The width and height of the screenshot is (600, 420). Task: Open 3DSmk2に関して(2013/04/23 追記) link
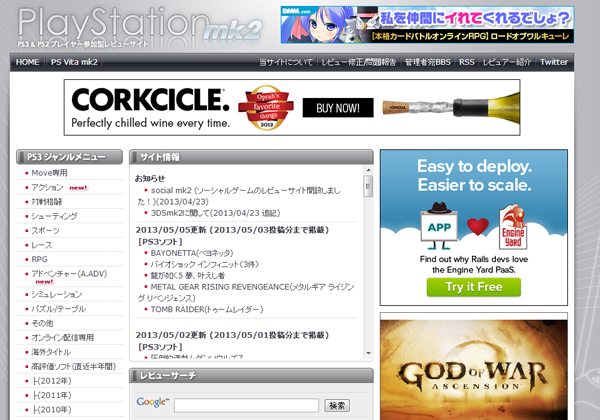215,213
